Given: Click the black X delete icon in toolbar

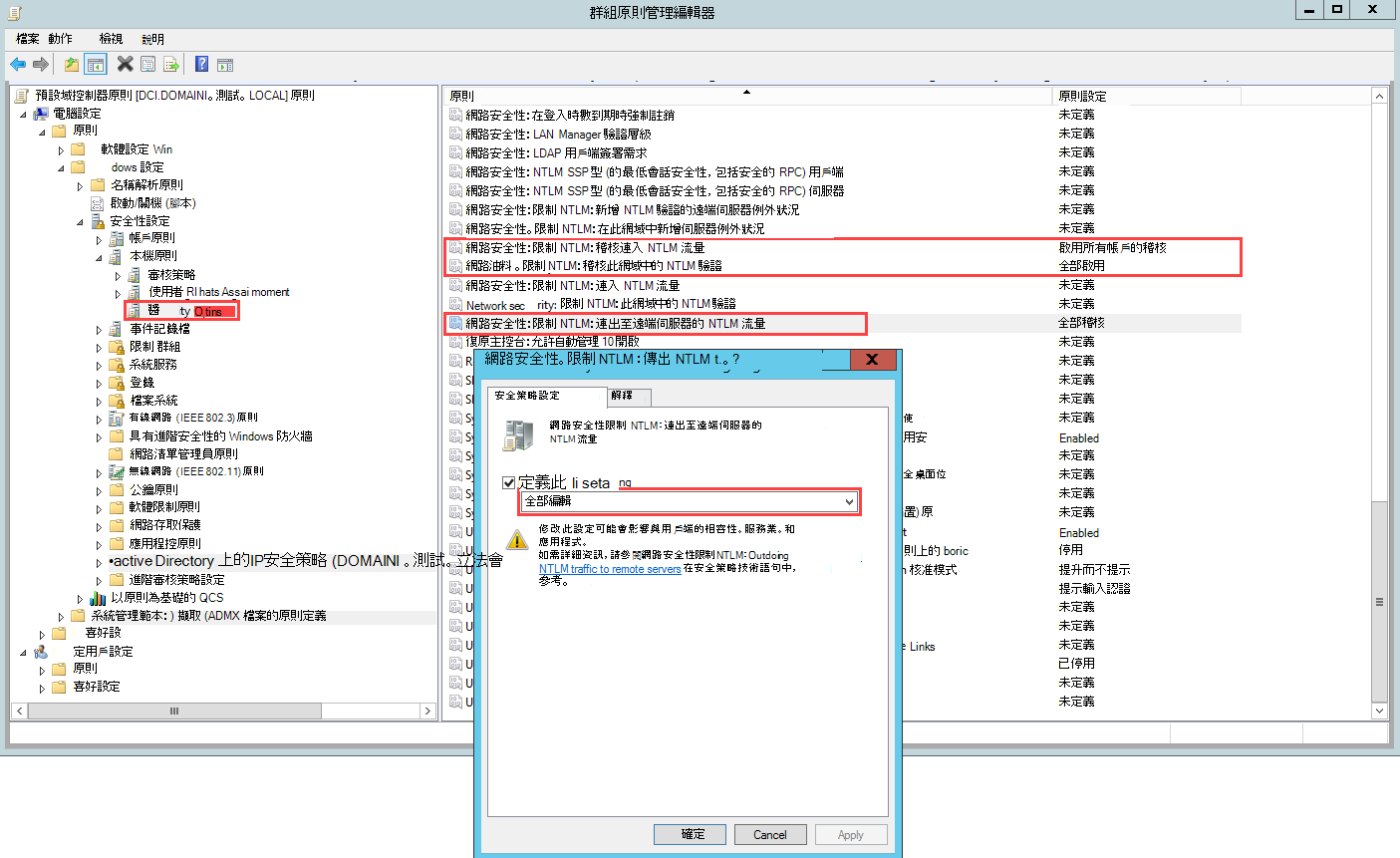Looking at the screenshot, I should [125, 65].
